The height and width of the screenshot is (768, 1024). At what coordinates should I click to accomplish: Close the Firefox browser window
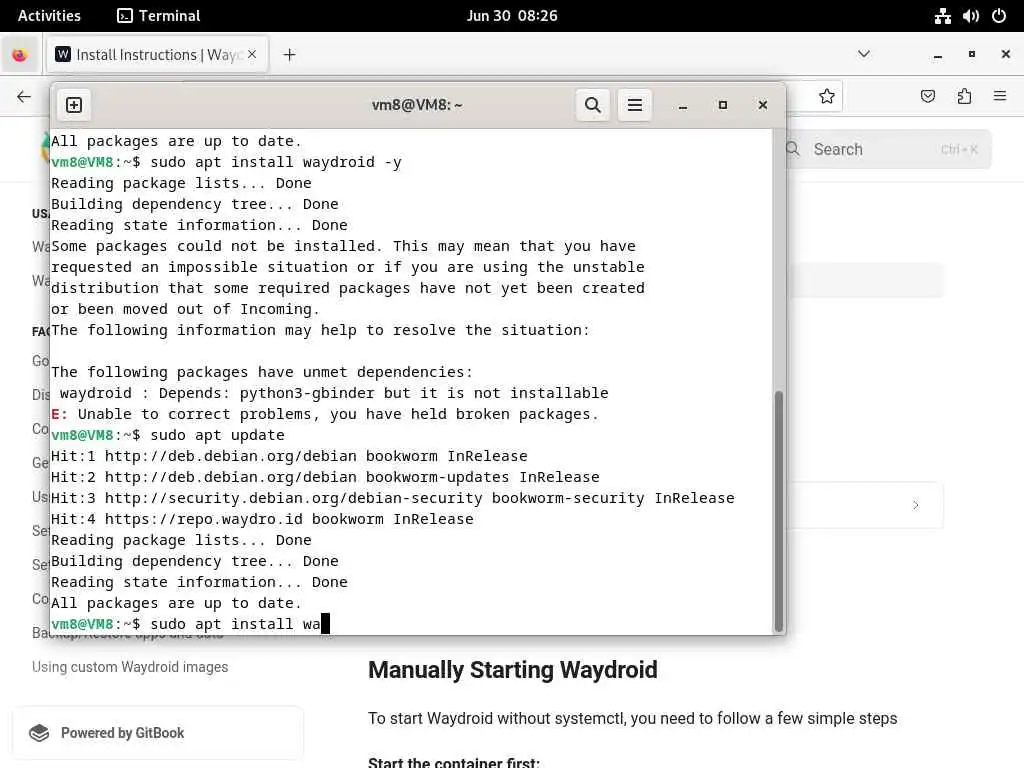1006,54
